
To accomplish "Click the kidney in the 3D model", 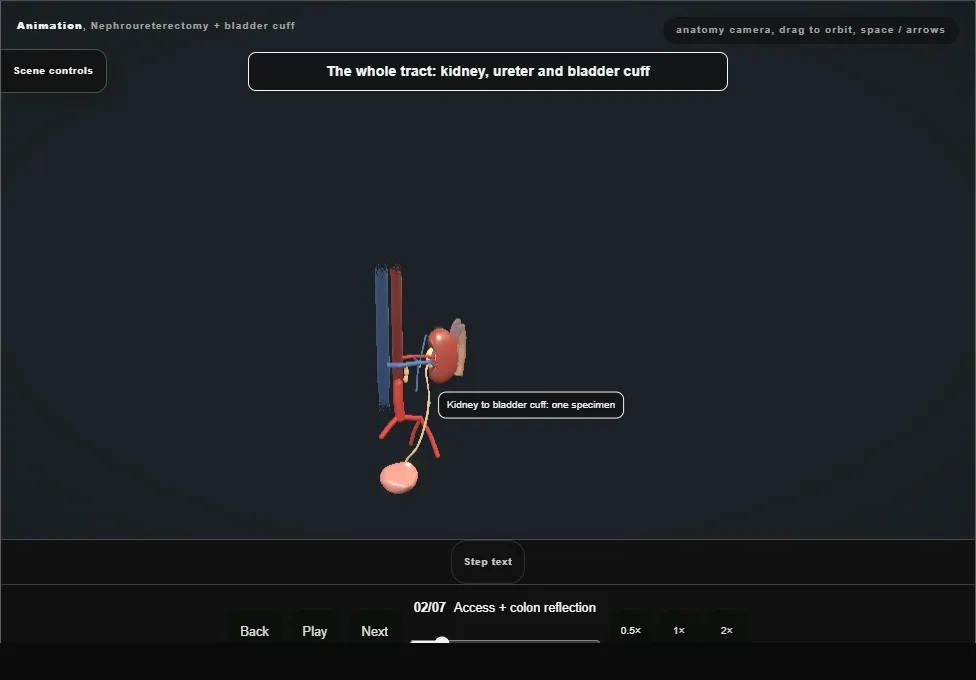I will (x=443, y=355).
